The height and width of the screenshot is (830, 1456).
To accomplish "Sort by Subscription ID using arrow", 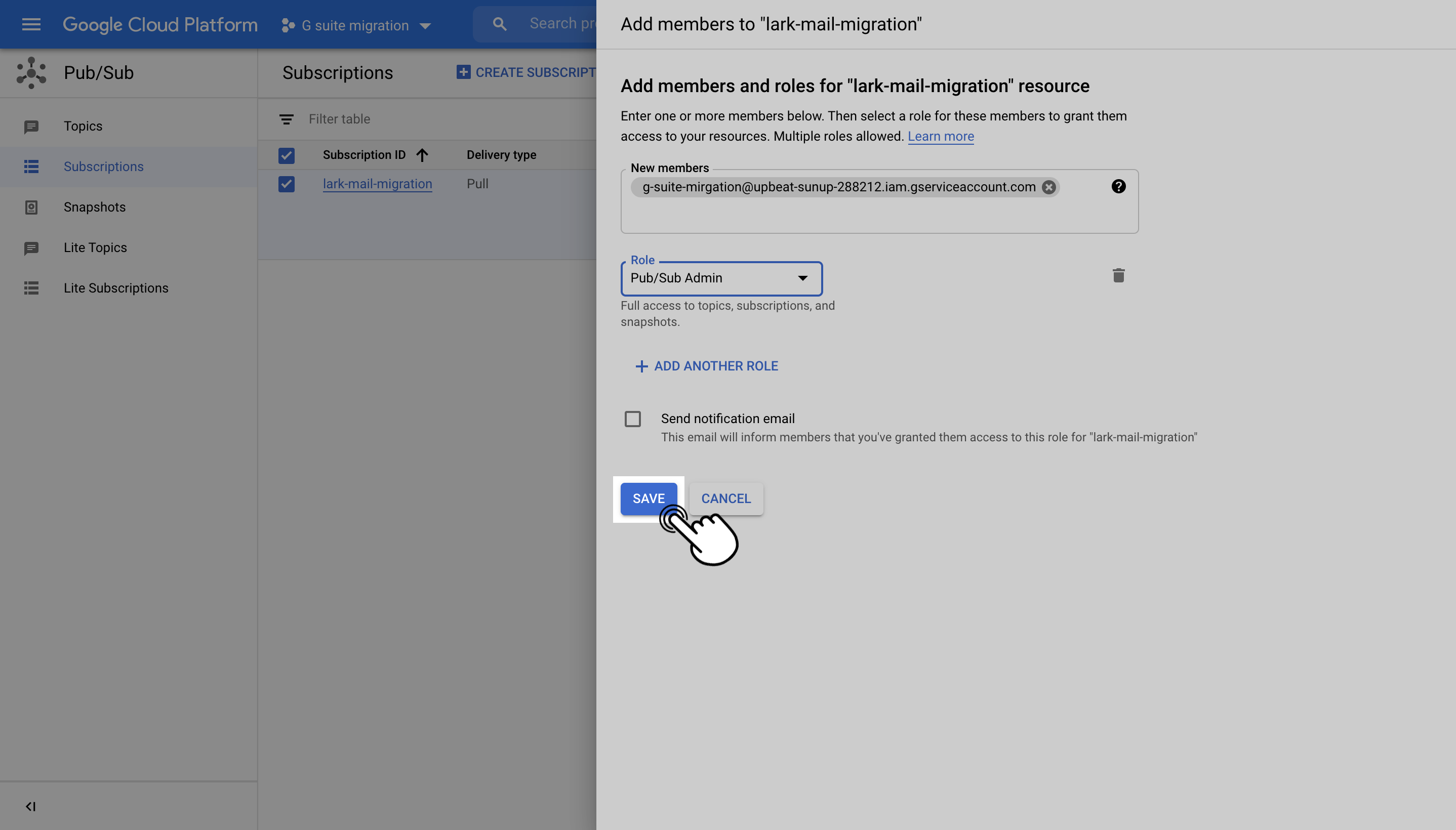I will click(x=422, y=155).
